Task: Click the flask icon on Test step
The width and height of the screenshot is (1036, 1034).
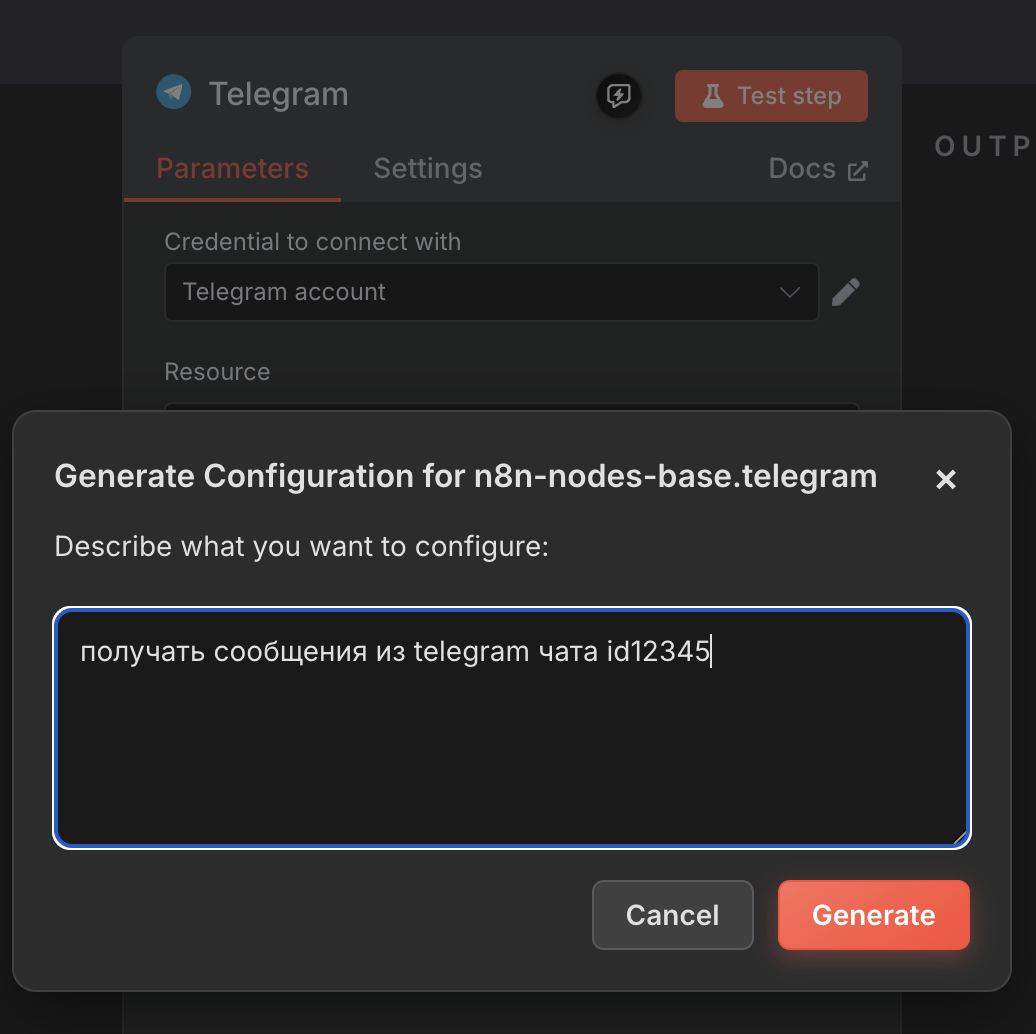Action: click(x=712, y=96)
